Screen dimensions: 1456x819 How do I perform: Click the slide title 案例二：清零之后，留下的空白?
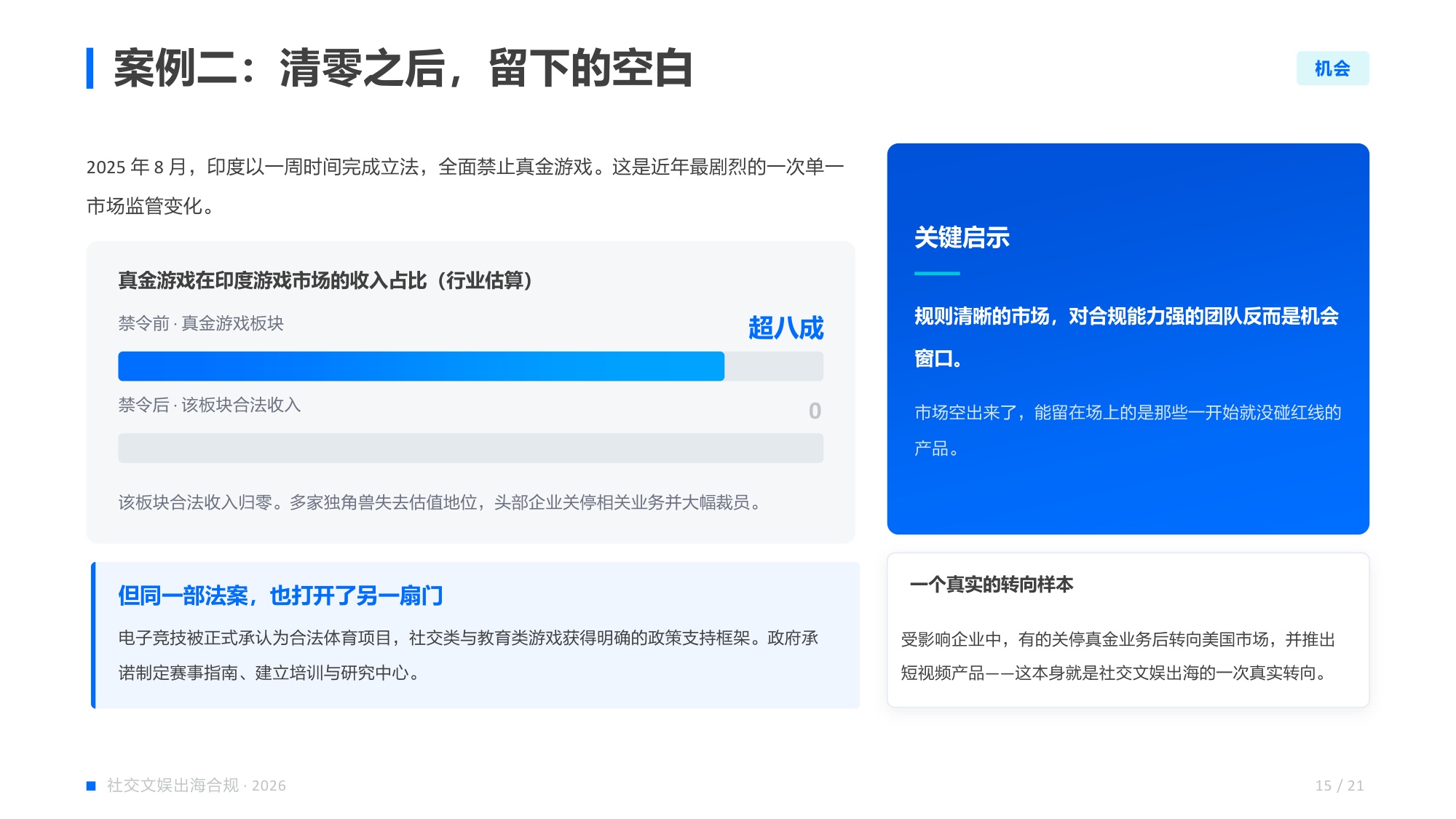pos(403,68)
